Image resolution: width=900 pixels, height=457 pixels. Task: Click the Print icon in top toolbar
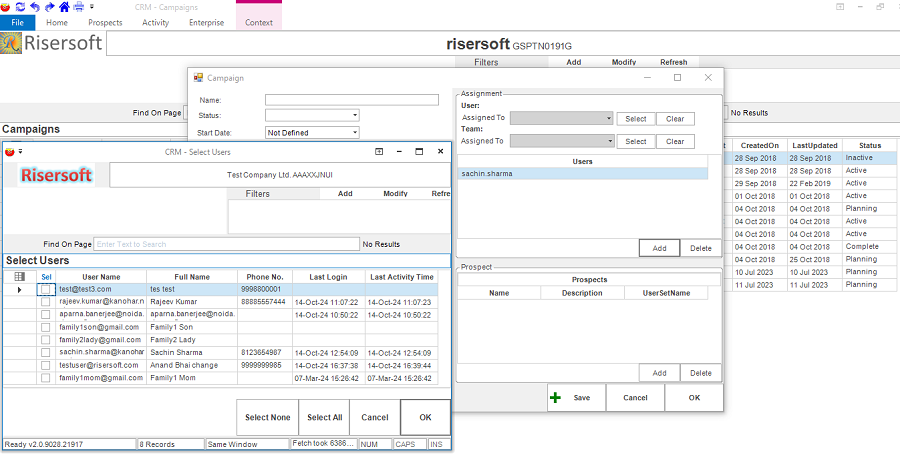pyautogui.click(x=77, y=6)
